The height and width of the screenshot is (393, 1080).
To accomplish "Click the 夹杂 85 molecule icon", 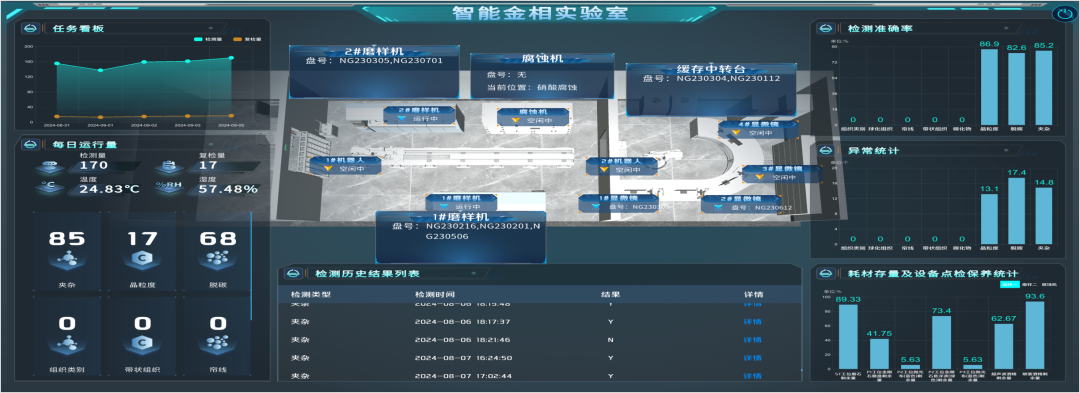I will (x=67, y=261).
